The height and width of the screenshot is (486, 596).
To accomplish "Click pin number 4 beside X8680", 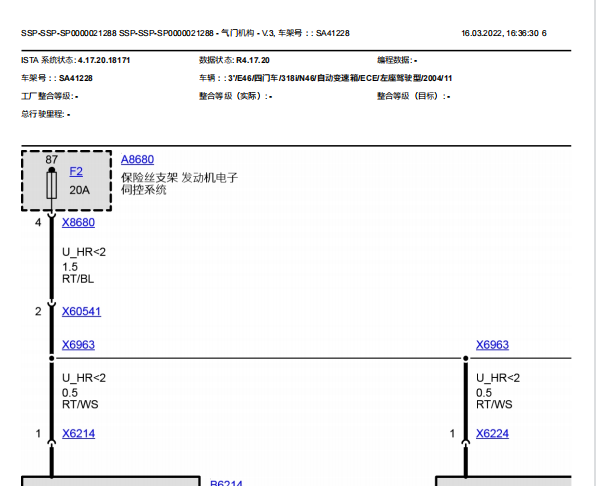I will pyautogui.click(x=38, y=223).
